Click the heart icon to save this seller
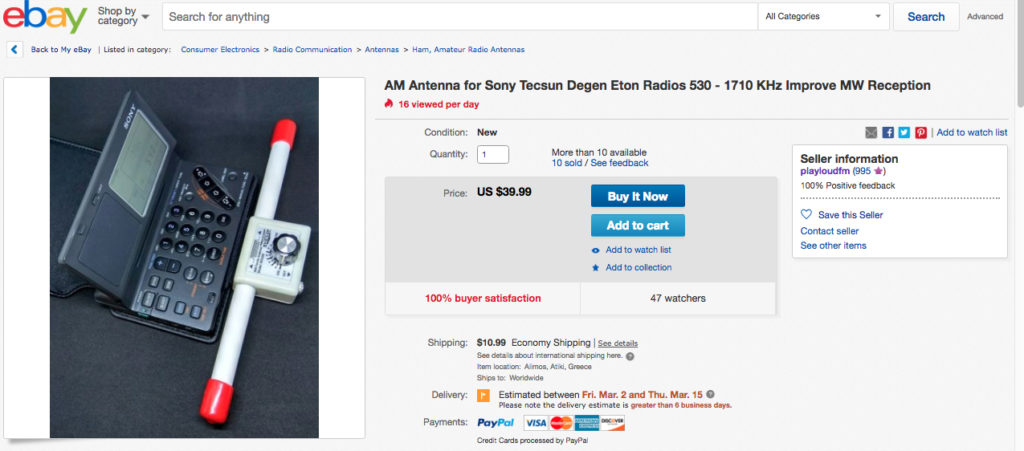Viewport: 1024px width, 451px height. coord(807,214)
